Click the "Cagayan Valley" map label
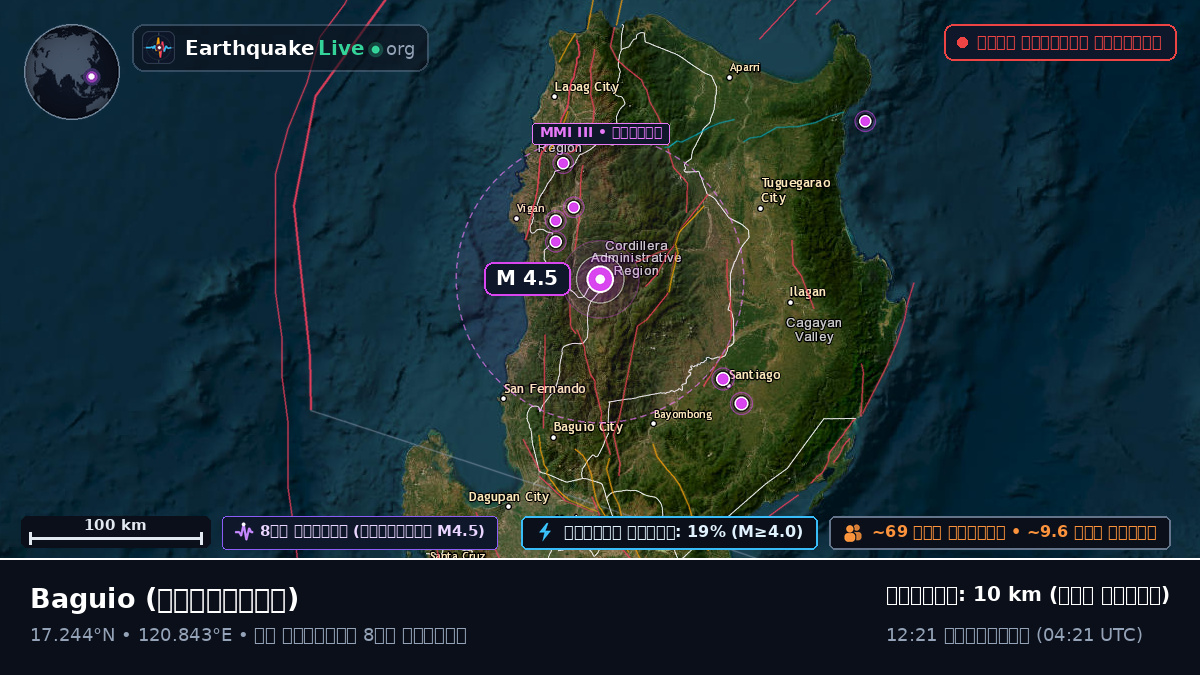Viewport: 1200px width, 675px height. (814, 330)
